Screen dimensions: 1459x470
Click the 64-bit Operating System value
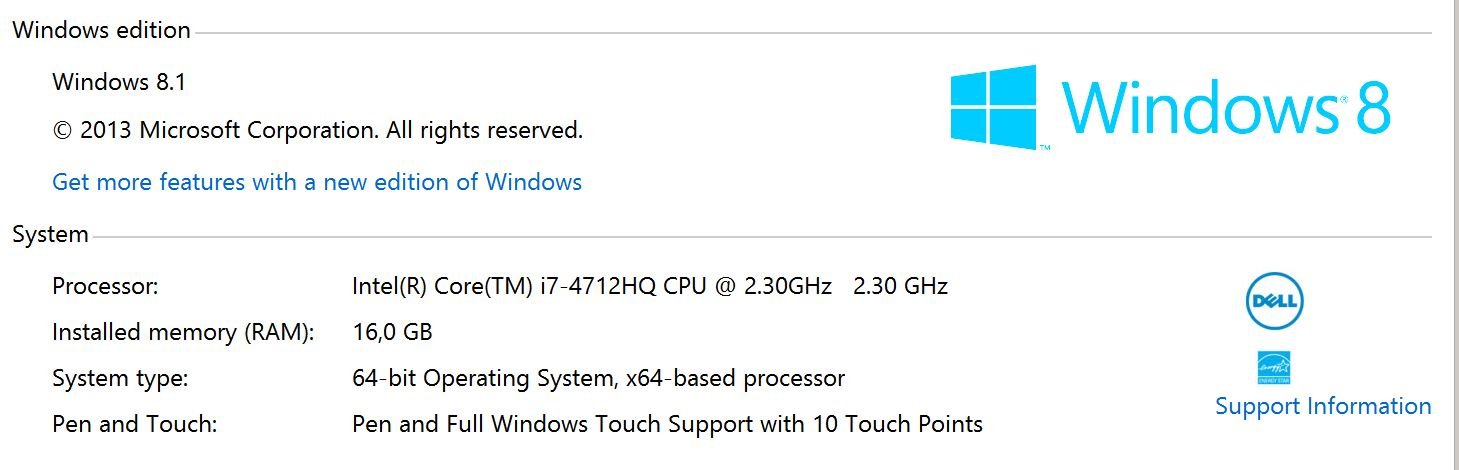point(598,379)
